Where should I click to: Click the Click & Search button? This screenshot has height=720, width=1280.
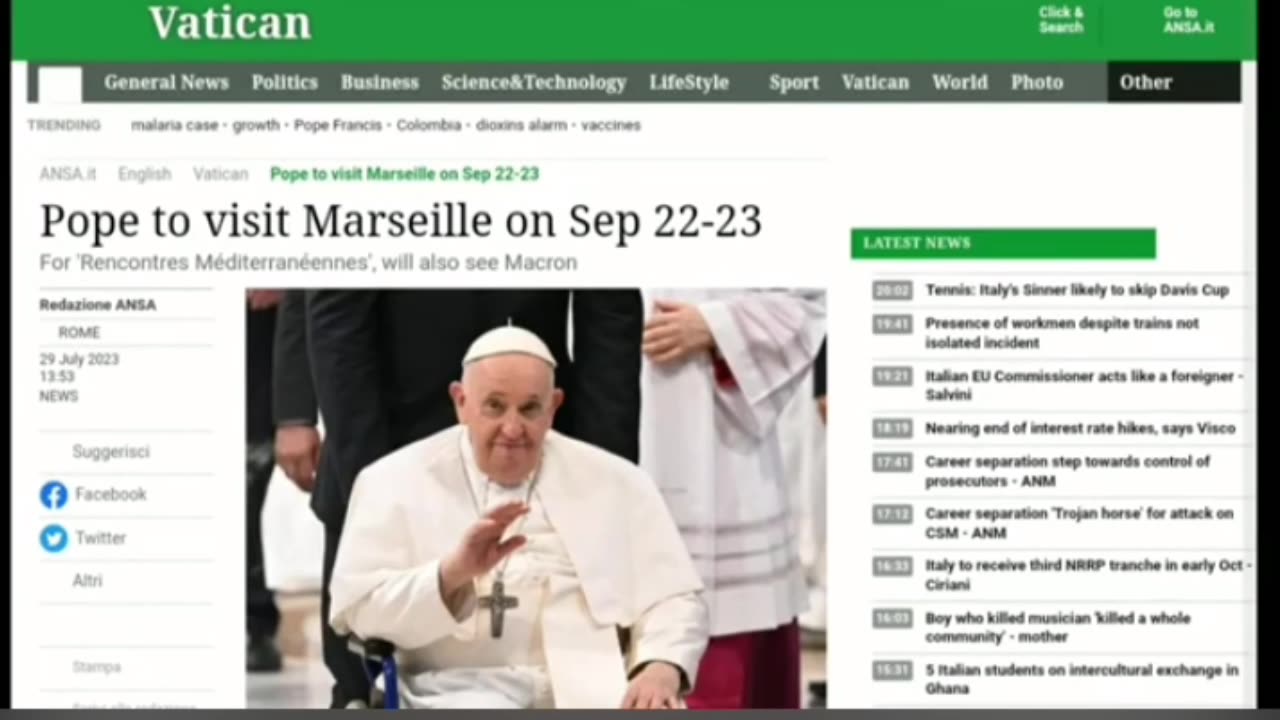coord(1061,20)
